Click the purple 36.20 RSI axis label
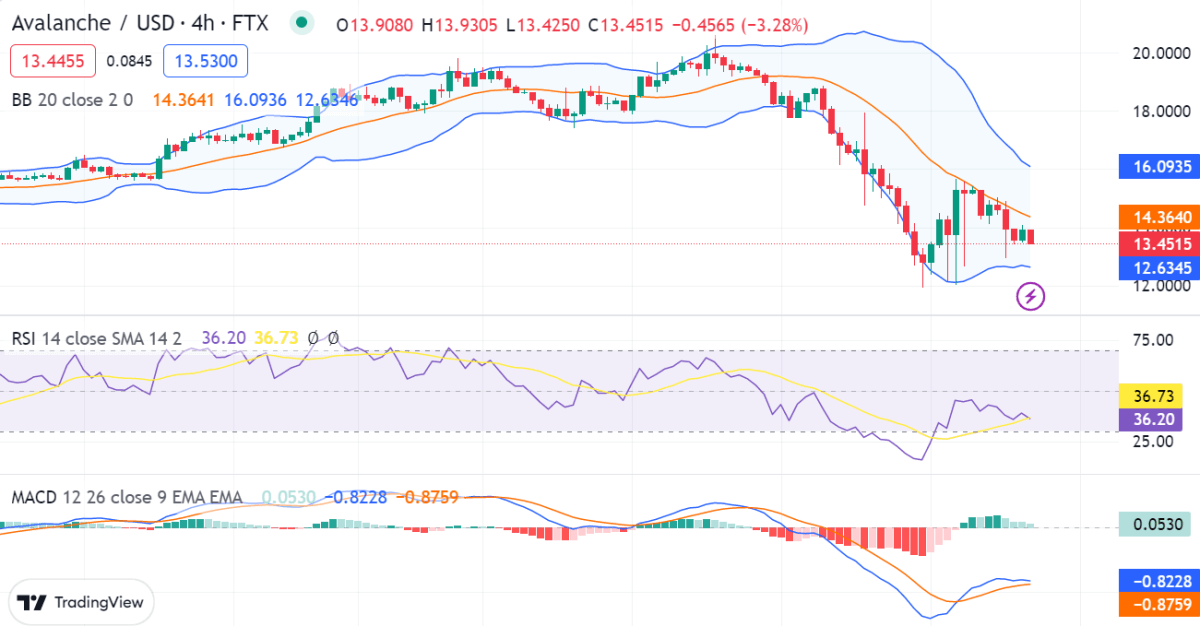The width and height of the screenshot is (1200, 626). (1152, 420)
